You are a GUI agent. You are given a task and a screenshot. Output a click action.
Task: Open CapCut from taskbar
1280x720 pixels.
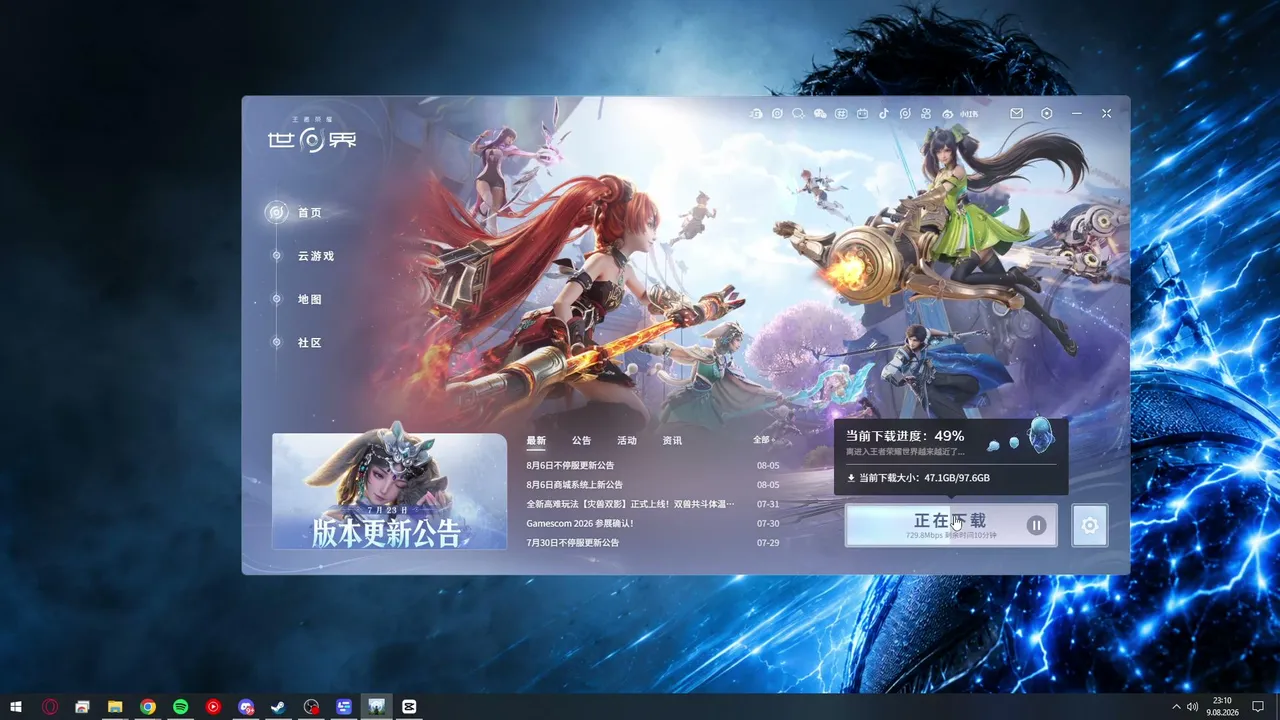(409, 707)
